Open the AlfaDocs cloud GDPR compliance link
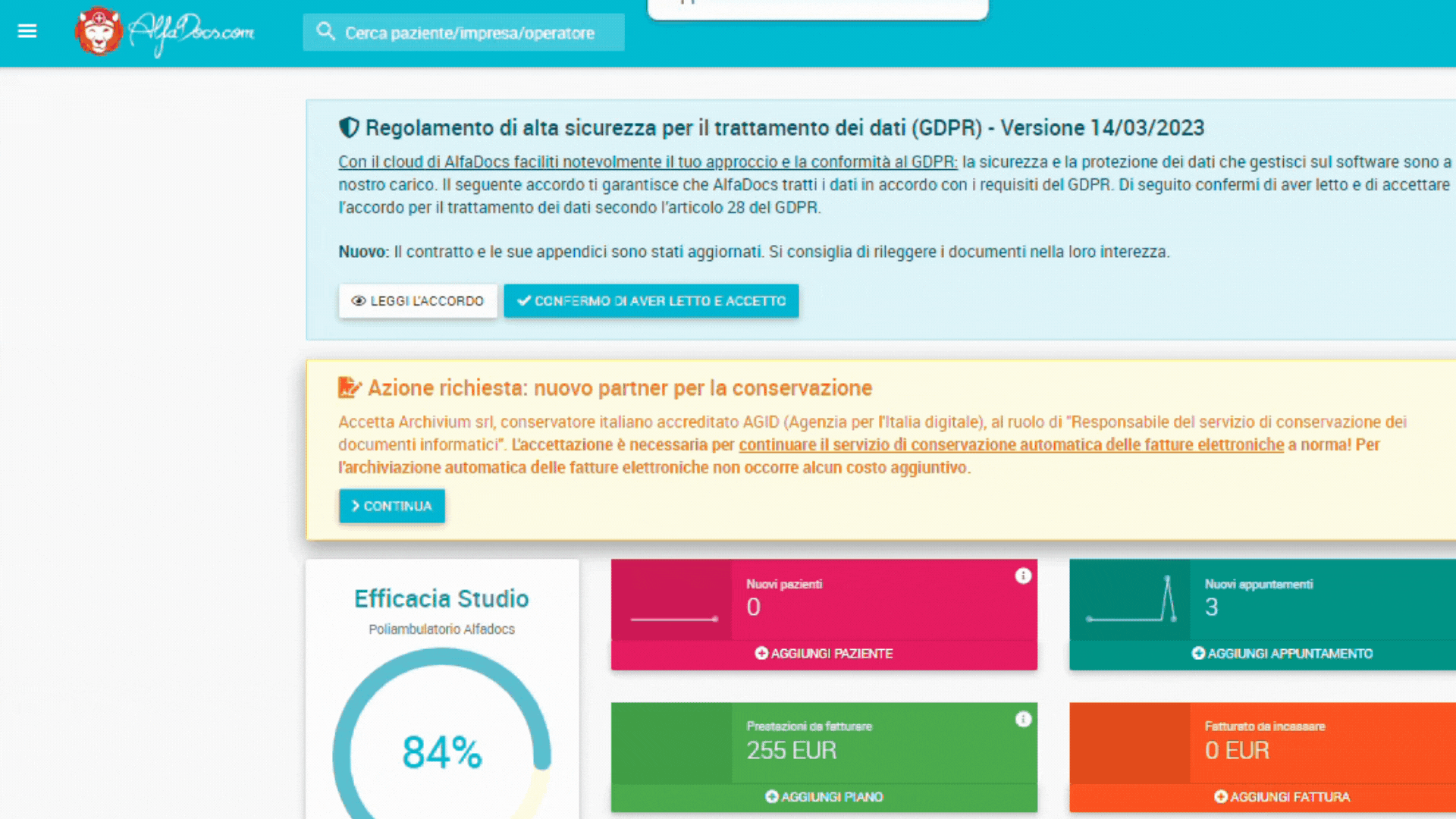1456x819 pixels. (x=648, y=162)
